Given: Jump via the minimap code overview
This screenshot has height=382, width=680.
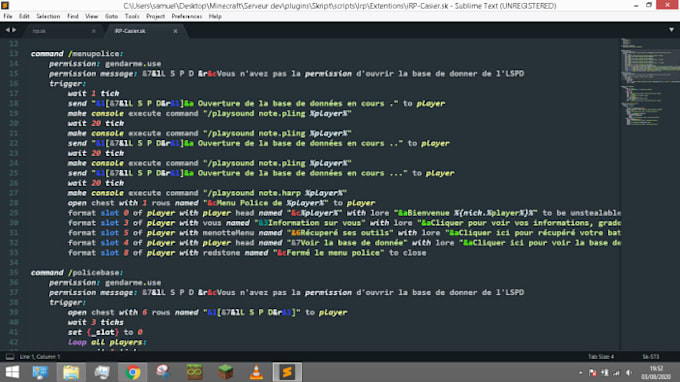Looking at the screenshot, I should click(x=650, y=82).
